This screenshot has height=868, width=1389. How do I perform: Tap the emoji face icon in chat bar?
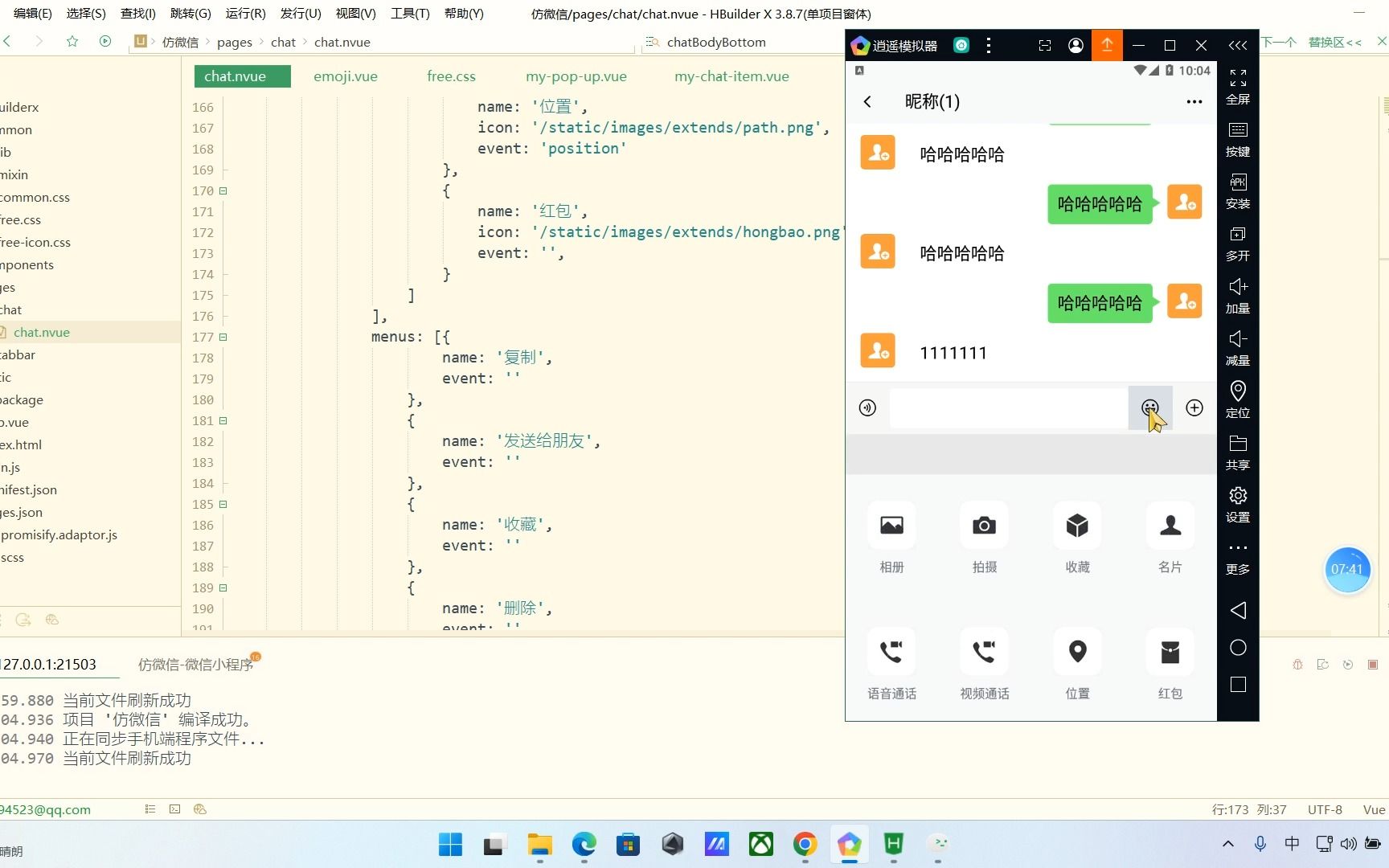(1150, 407)
